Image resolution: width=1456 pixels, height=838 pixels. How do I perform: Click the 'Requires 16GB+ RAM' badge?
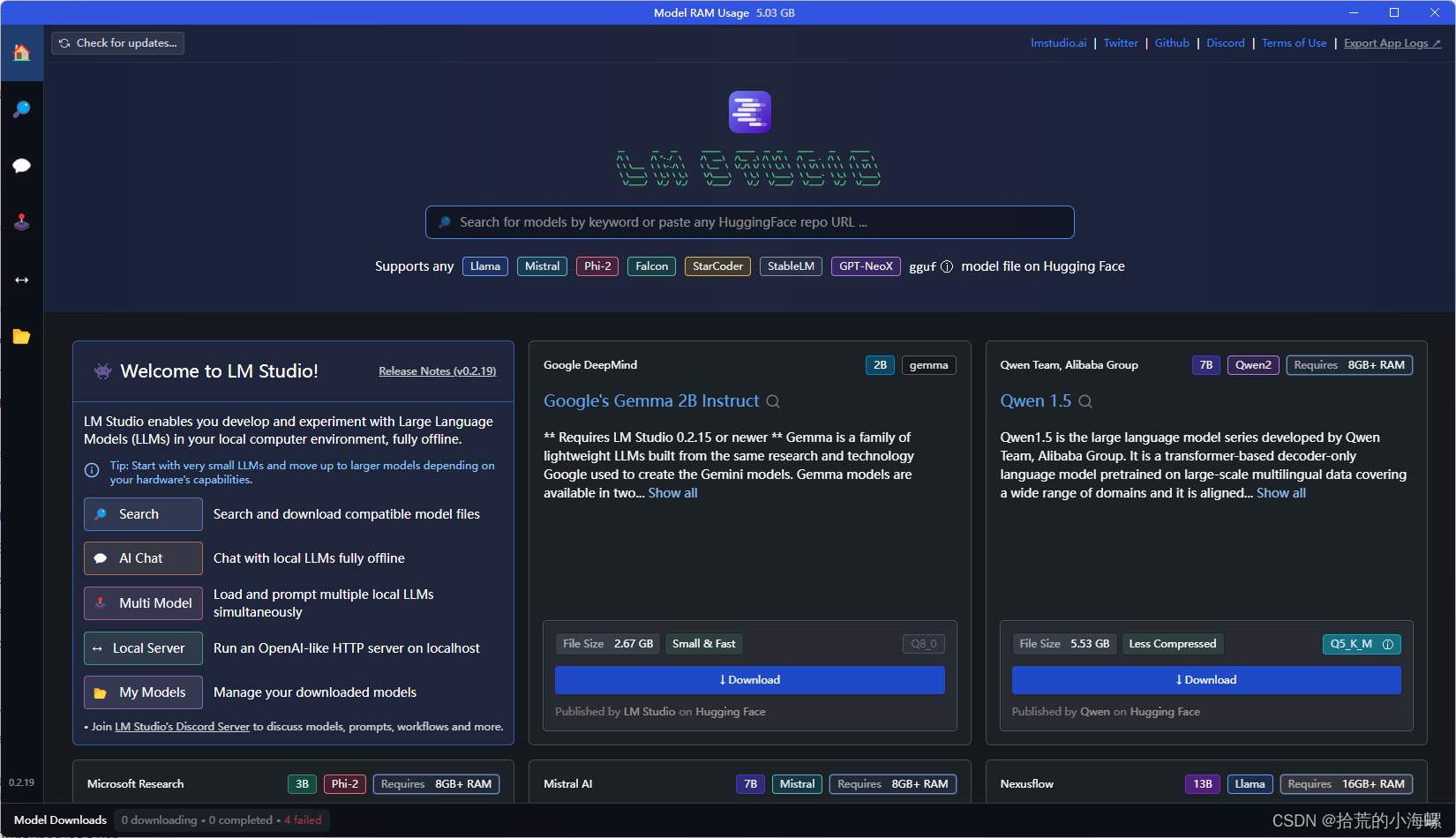[1347, 784]
